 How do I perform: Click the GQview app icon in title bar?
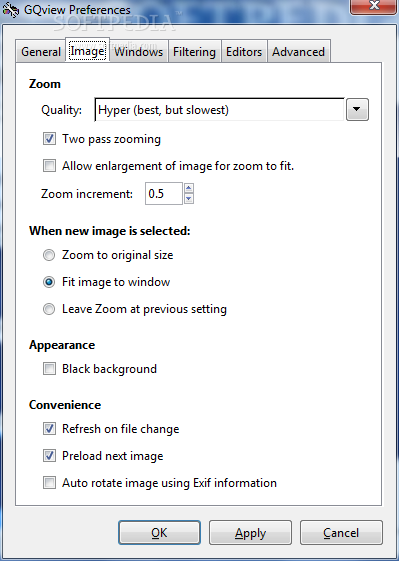coord(10,10)
